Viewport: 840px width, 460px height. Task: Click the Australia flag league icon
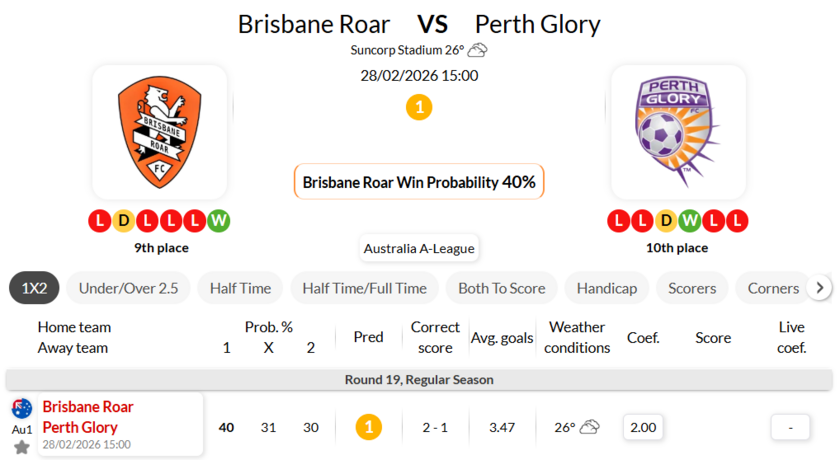(x=22, y=408)
